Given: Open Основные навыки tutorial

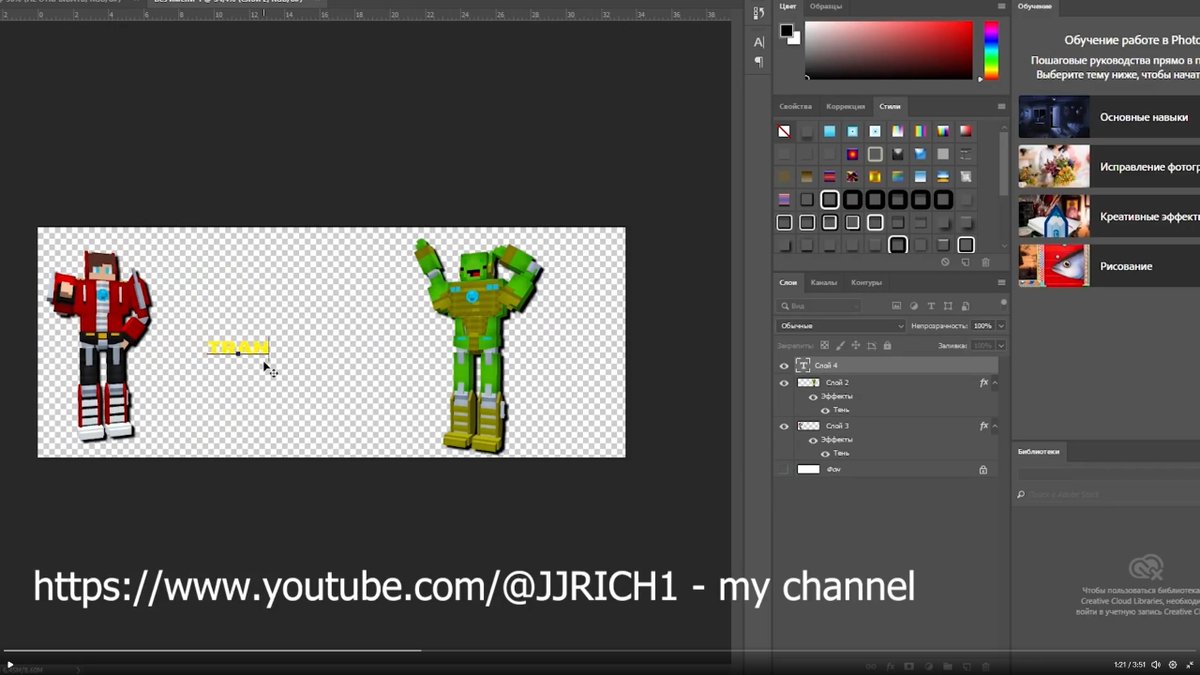Looking at the screenshot, I should (1109, 117).
